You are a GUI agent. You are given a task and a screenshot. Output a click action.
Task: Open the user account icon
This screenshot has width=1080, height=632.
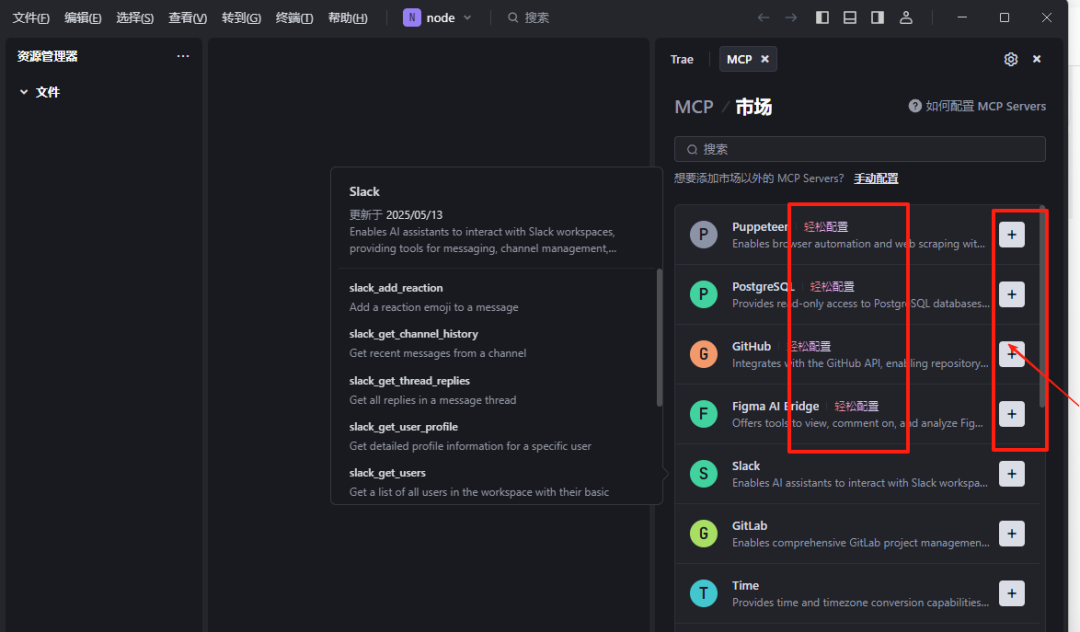click(x=906, y=17)
